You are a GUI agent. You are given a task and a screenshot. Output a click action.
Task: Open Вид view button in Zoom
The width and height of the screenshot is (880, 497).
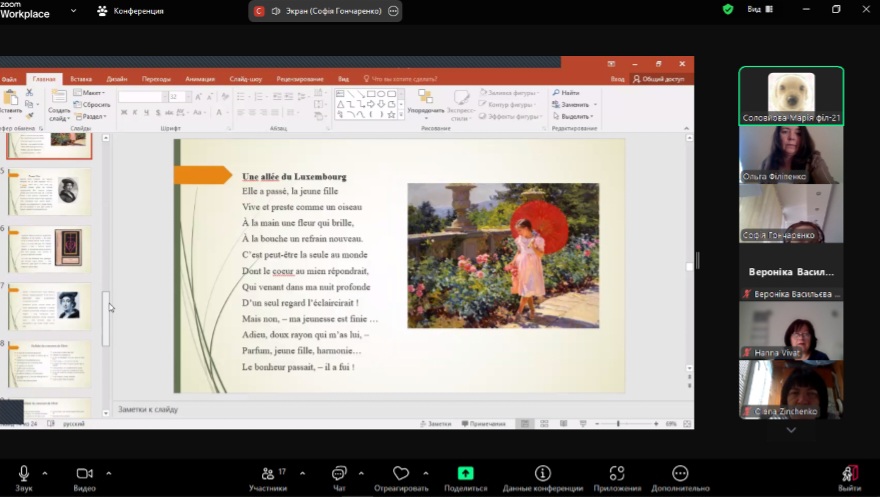tap(760, 10)
